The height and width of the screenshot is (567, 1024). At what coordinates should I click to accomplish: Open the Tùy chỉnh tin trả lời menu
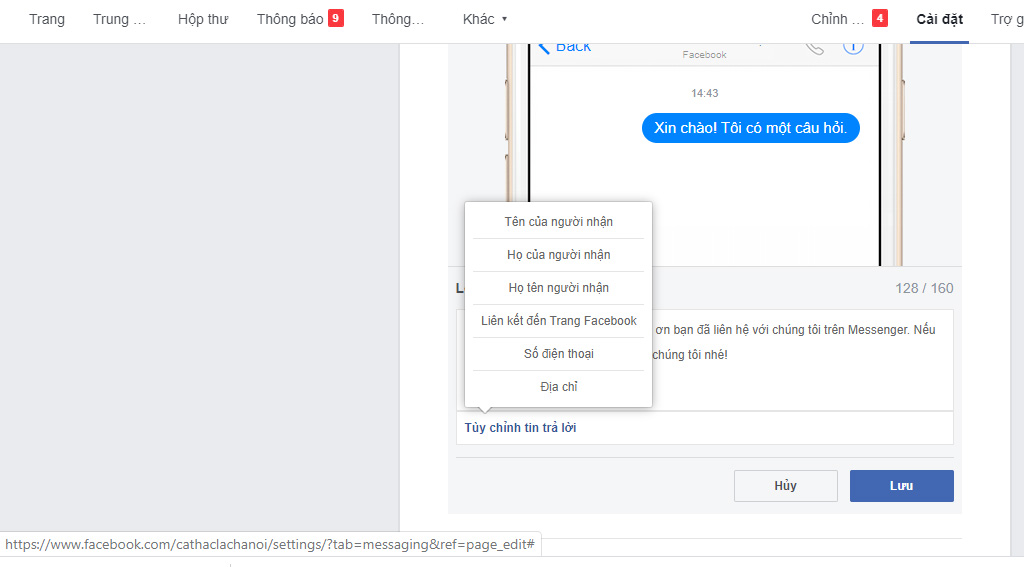coord(520,428)
